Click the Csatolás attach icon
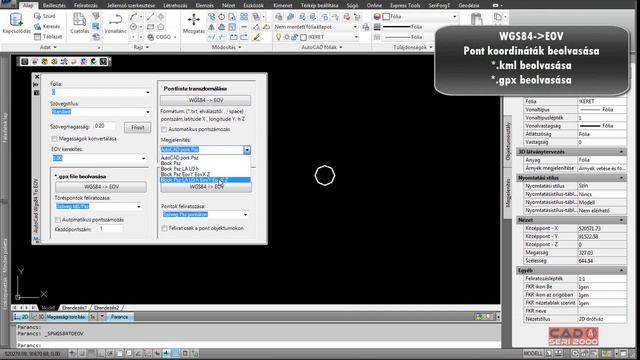 tap(79, 20)
